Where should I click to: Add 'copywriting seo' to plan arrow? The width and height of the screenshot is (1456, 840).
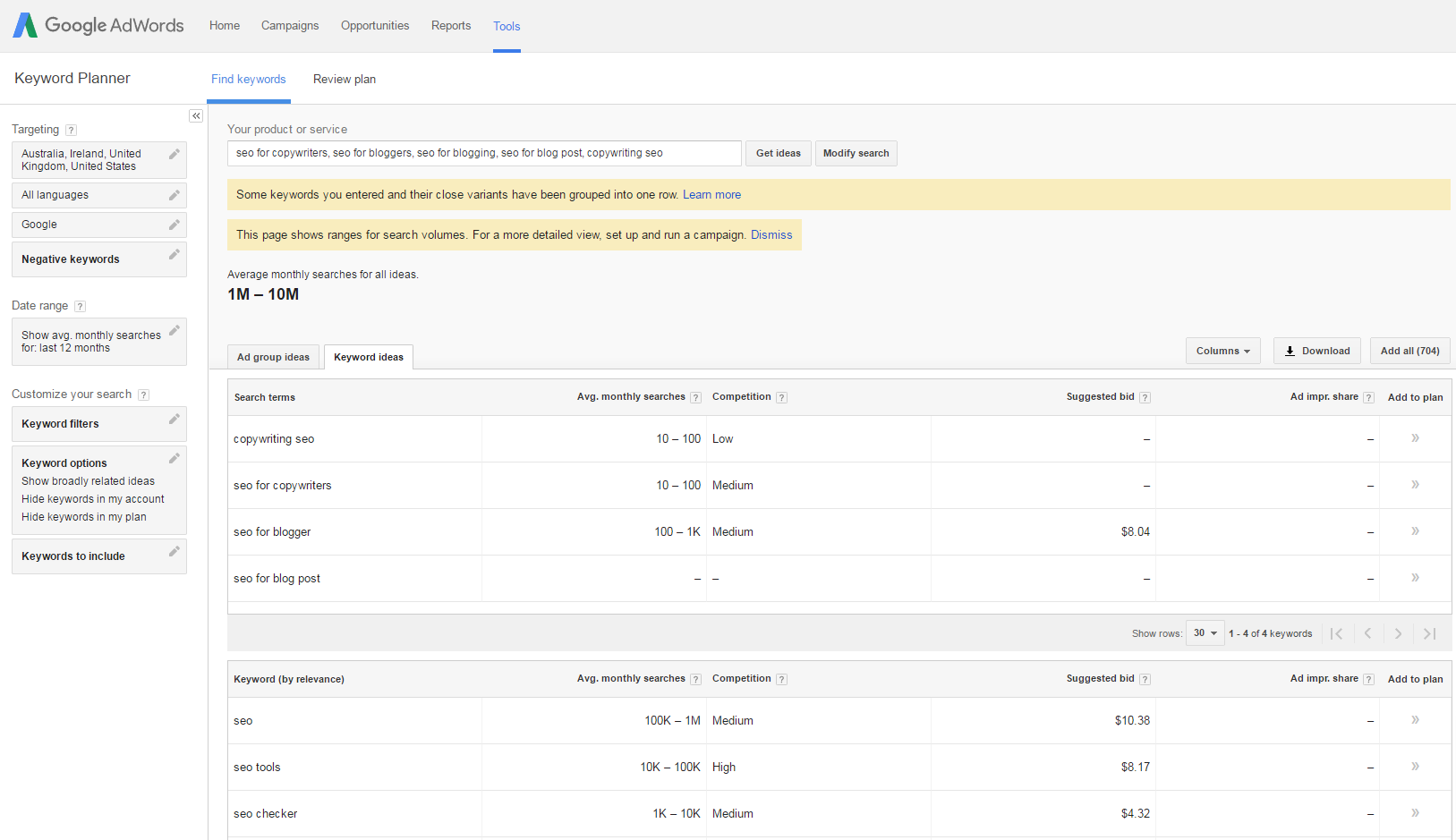tap(1415, 438)
